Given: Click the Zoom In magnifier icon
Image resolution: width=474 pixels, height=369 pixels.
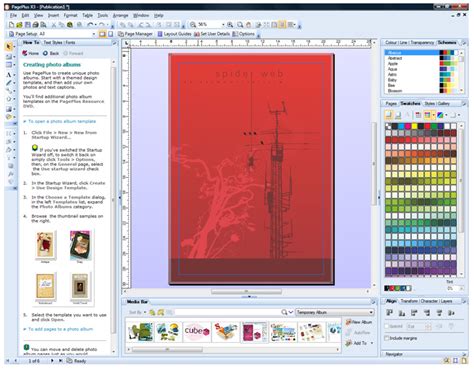Looking at the screenshot, I should coord(230,25).
